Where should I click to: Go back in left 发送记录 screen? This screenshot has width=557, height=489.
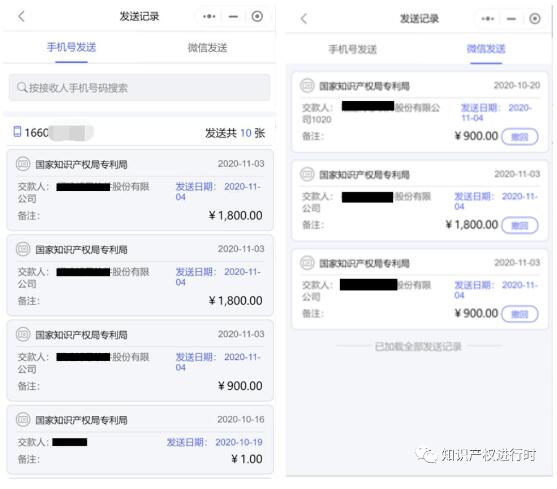pos(21,16)
